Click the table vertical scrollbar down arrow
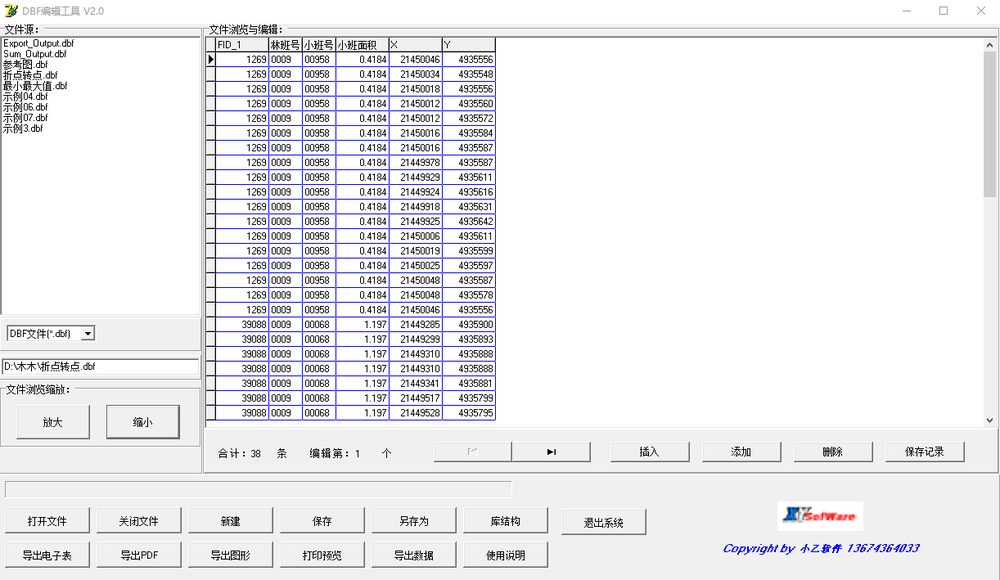Image resolution: width=1000 pixels, height=580 pixels. (989, 420)
